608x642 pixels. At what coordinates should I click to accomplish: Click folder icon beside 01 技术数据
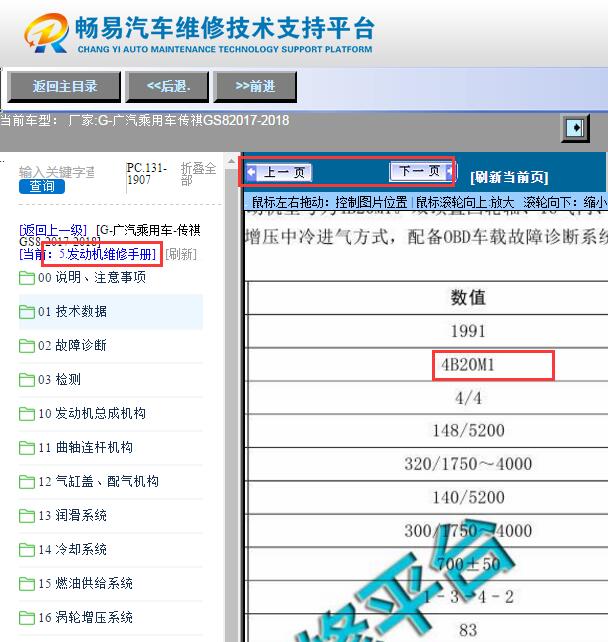point(27,312)
